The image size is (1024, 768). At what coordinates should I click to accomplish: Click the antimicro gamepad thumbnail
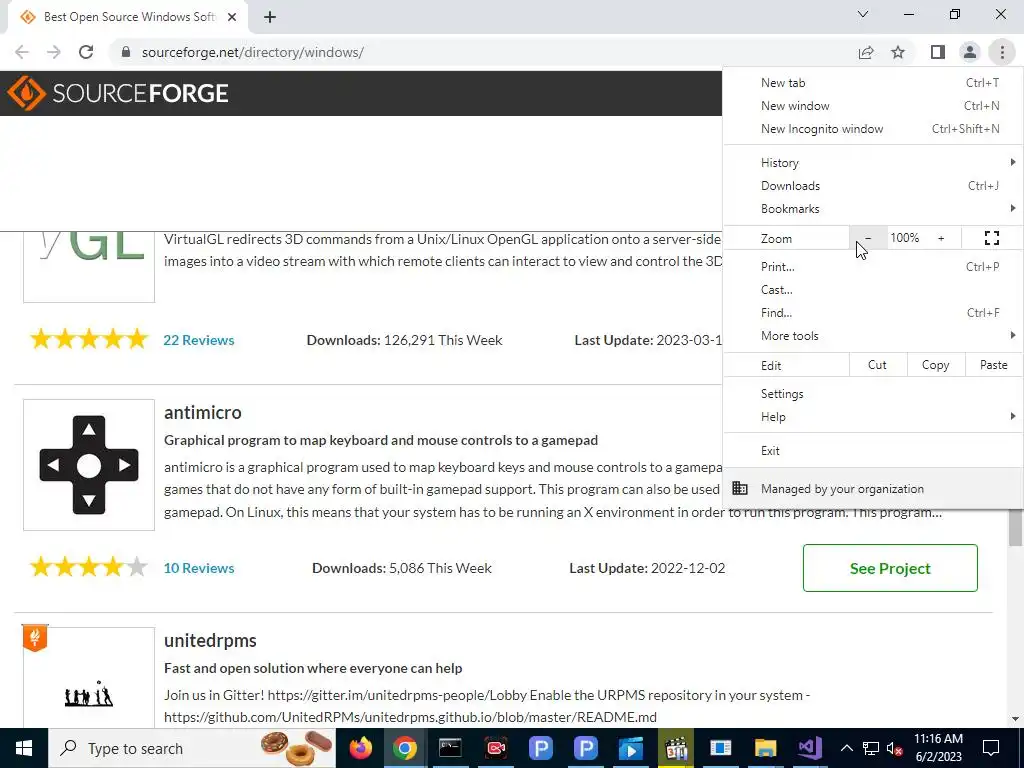(x=89, y=465)
